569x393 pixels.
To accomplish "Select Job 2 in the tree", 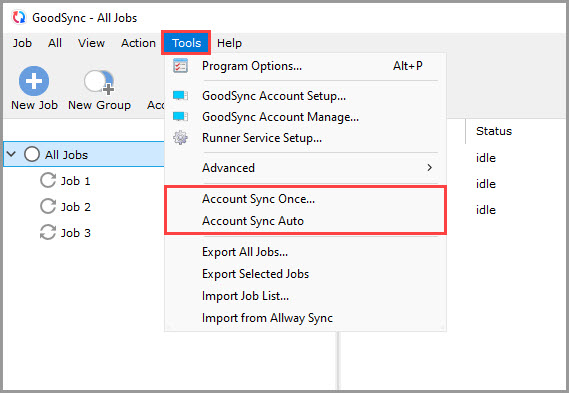I will 75,207.
